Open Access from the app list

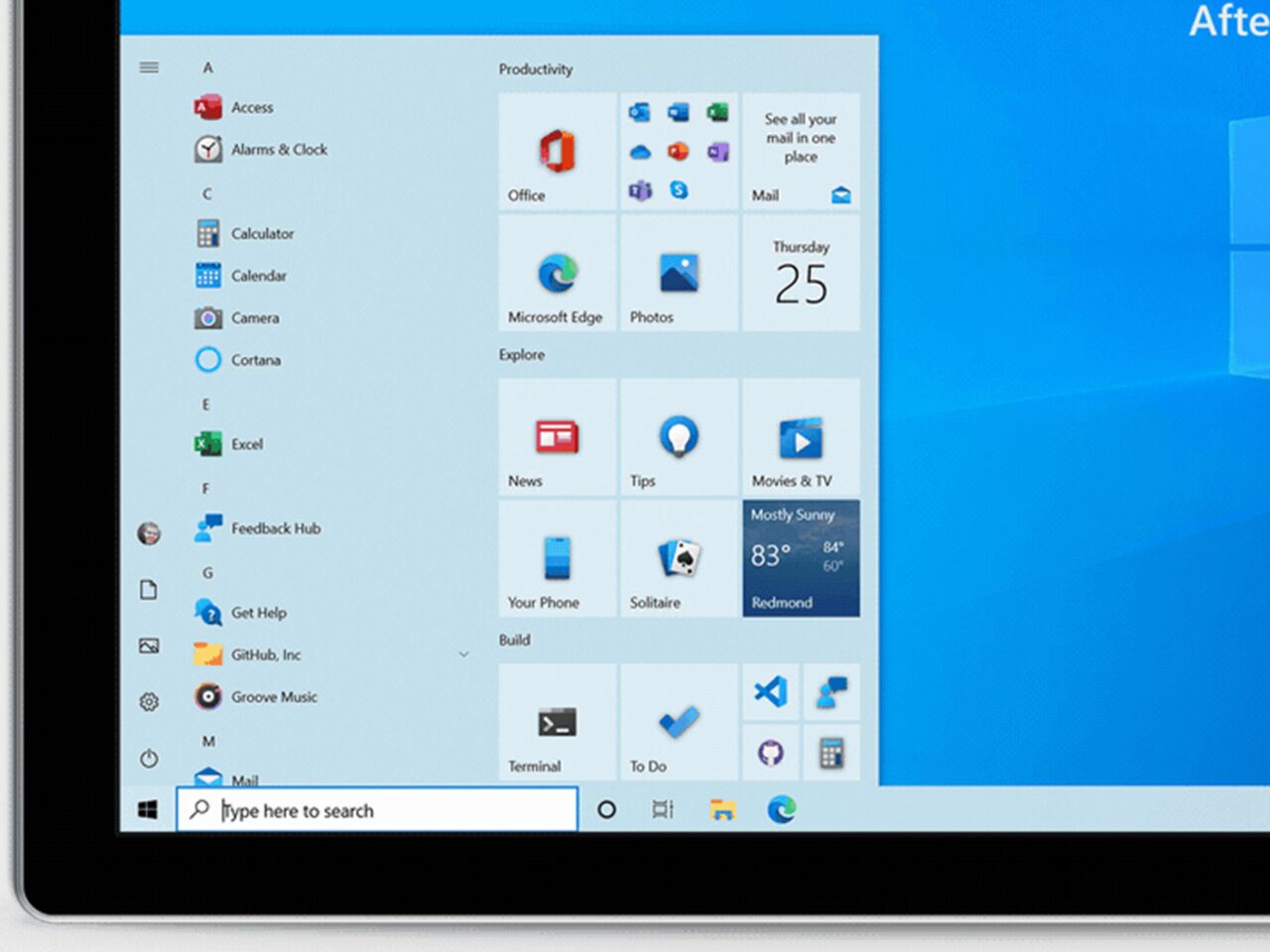(x=234, y=107)
